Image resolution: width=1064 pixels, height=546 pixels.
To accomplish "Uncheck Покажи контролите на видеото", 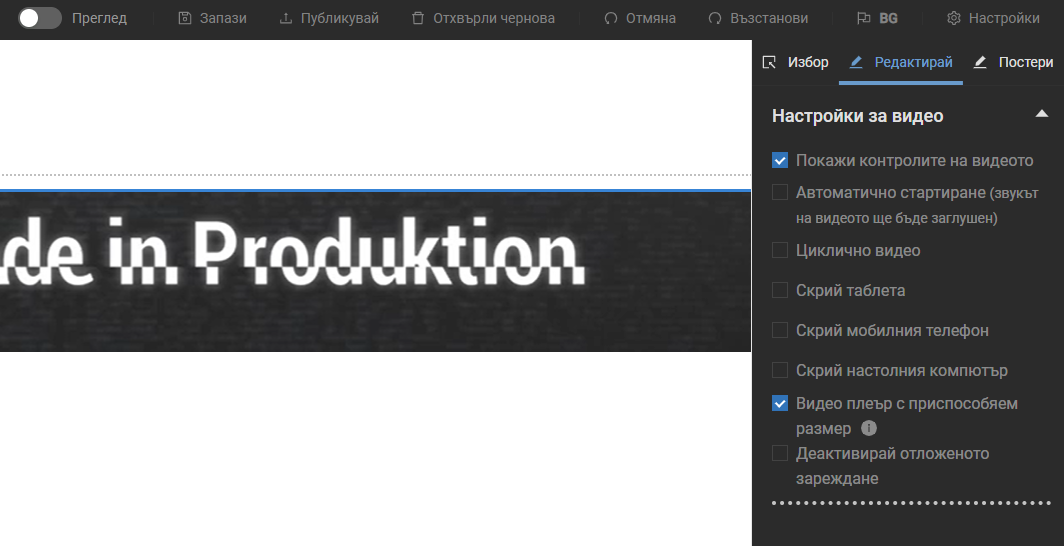I will [780, 160].
